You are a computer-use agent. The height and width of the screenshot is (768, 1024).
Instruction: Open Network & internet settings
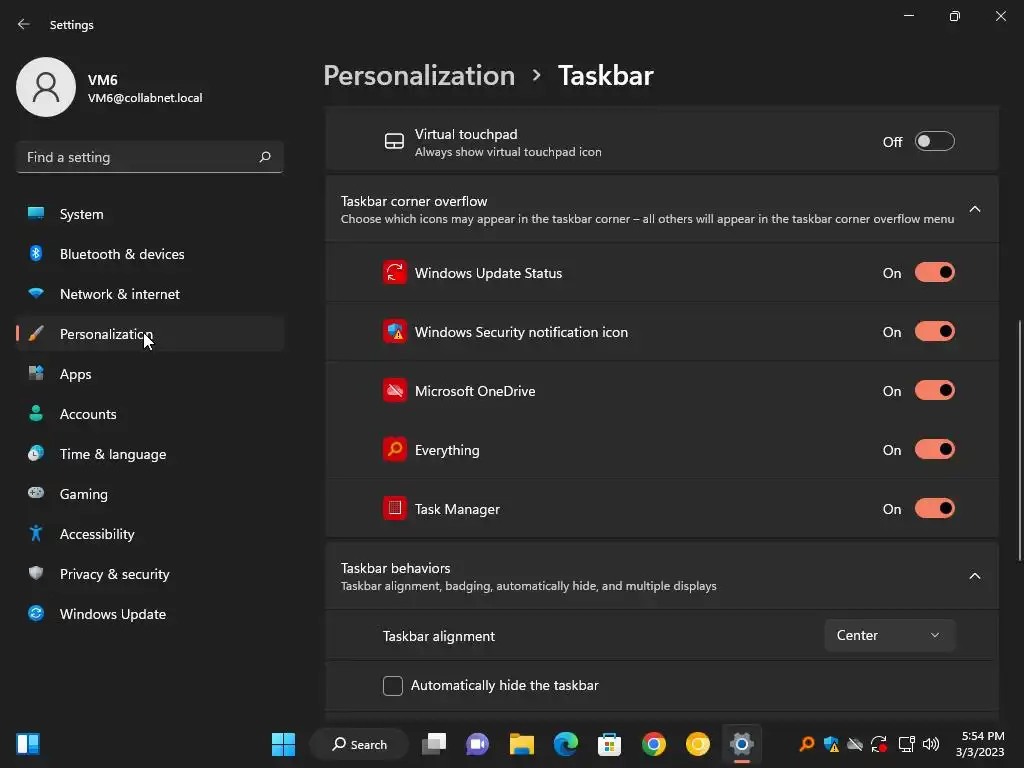pos(150,294)
